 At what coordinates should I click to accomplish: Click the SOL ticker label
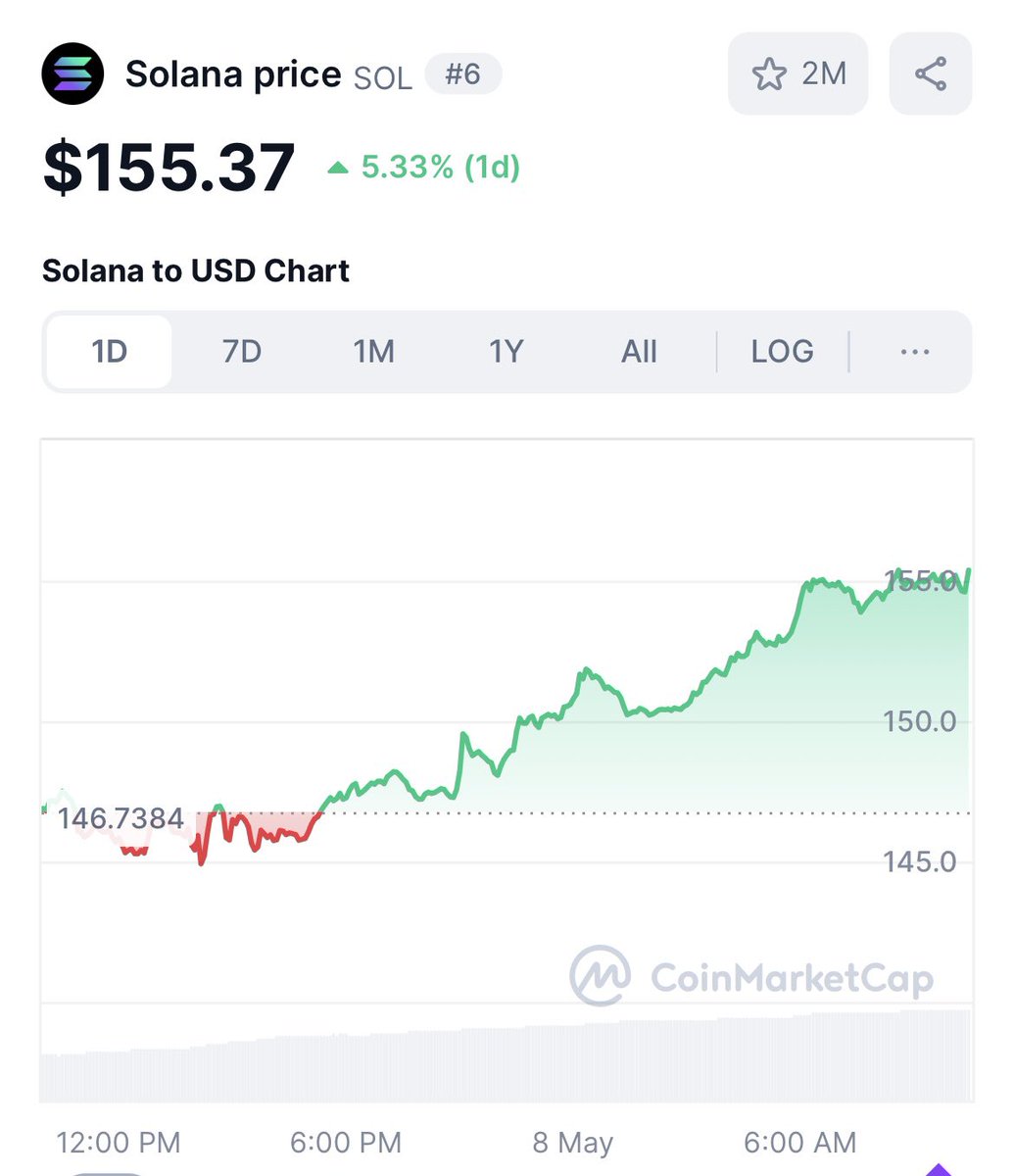click(383, 77)
